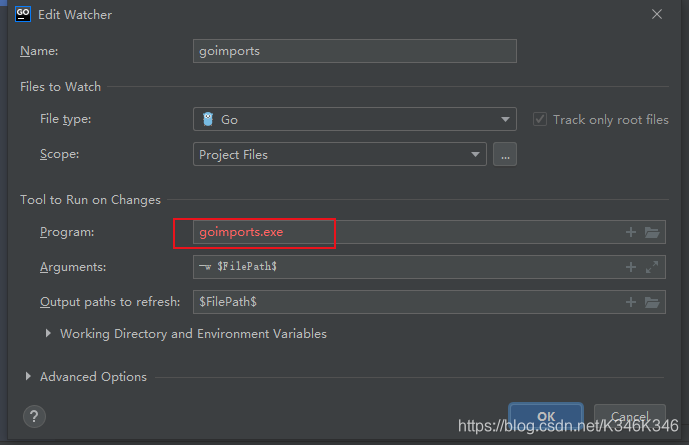Browse for program with the folder icon
The height and width of the screenshot is (445, 689).
(652, 232)
